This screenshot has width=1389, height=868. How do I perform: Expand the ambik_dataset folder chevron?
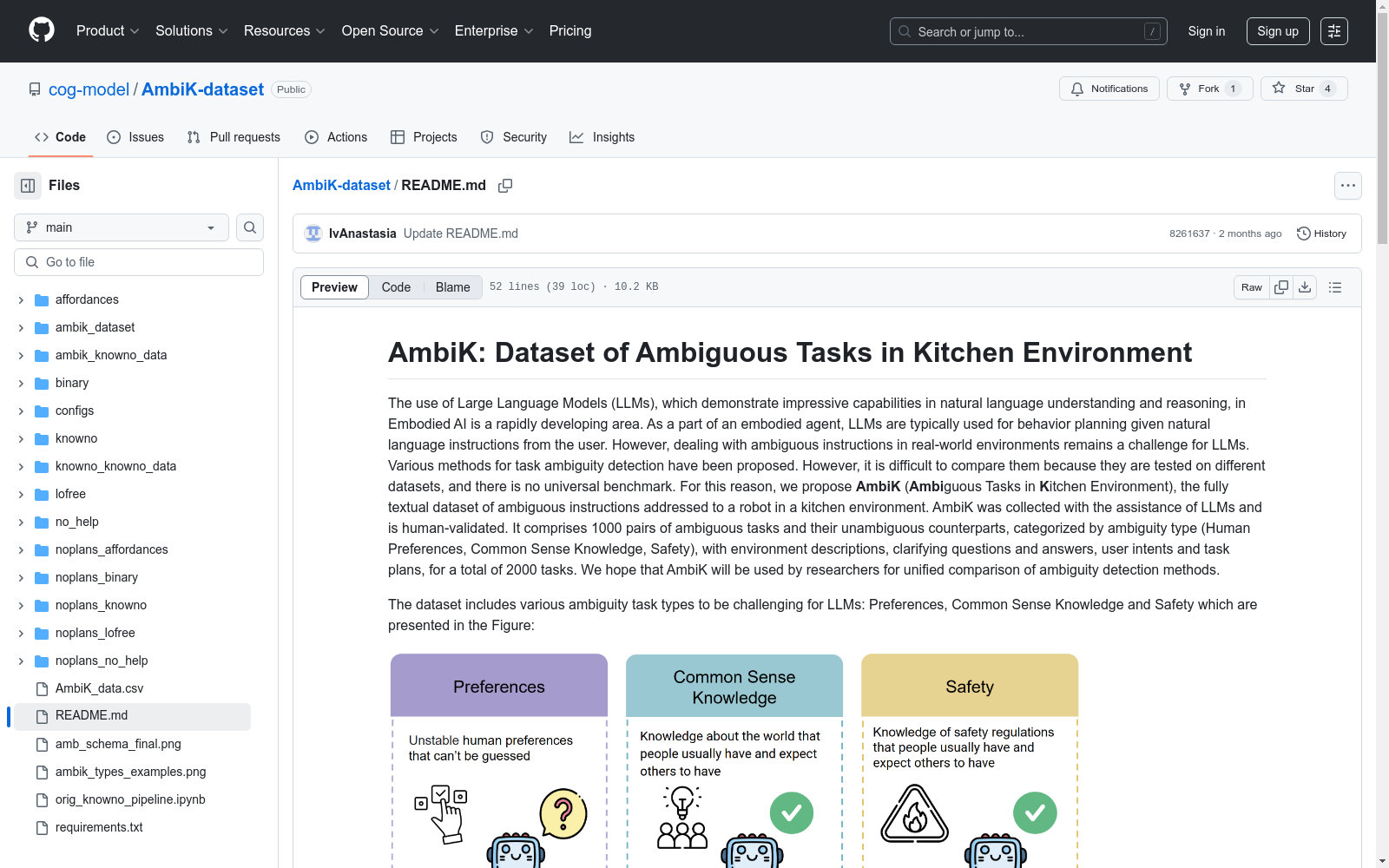[x=21, y=328]
